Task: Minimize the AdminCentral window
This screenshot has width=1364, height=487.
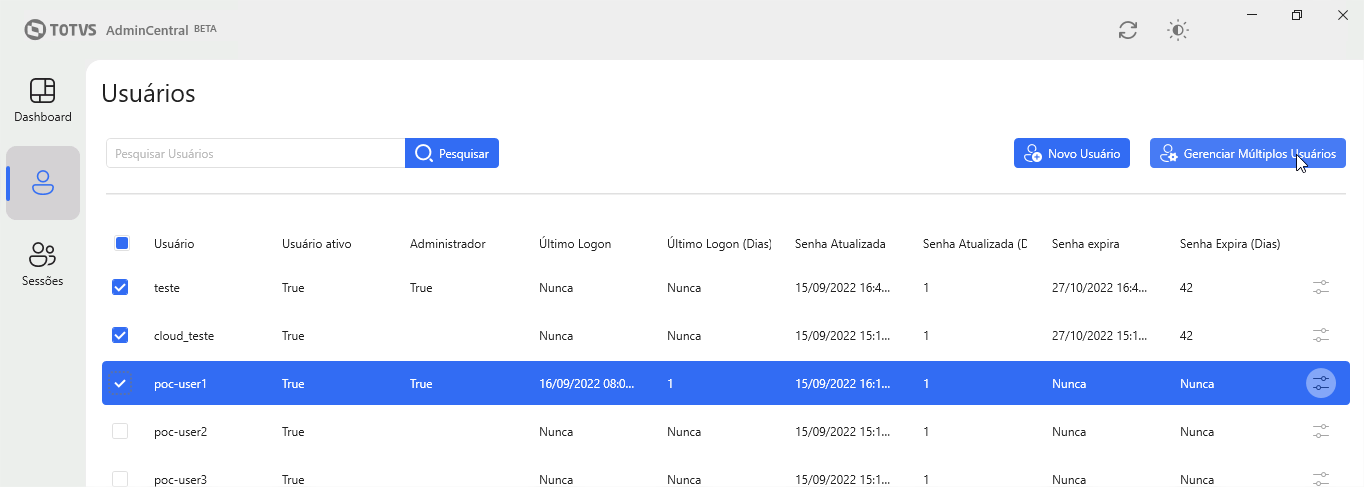Action: (x=1251, y=15)
